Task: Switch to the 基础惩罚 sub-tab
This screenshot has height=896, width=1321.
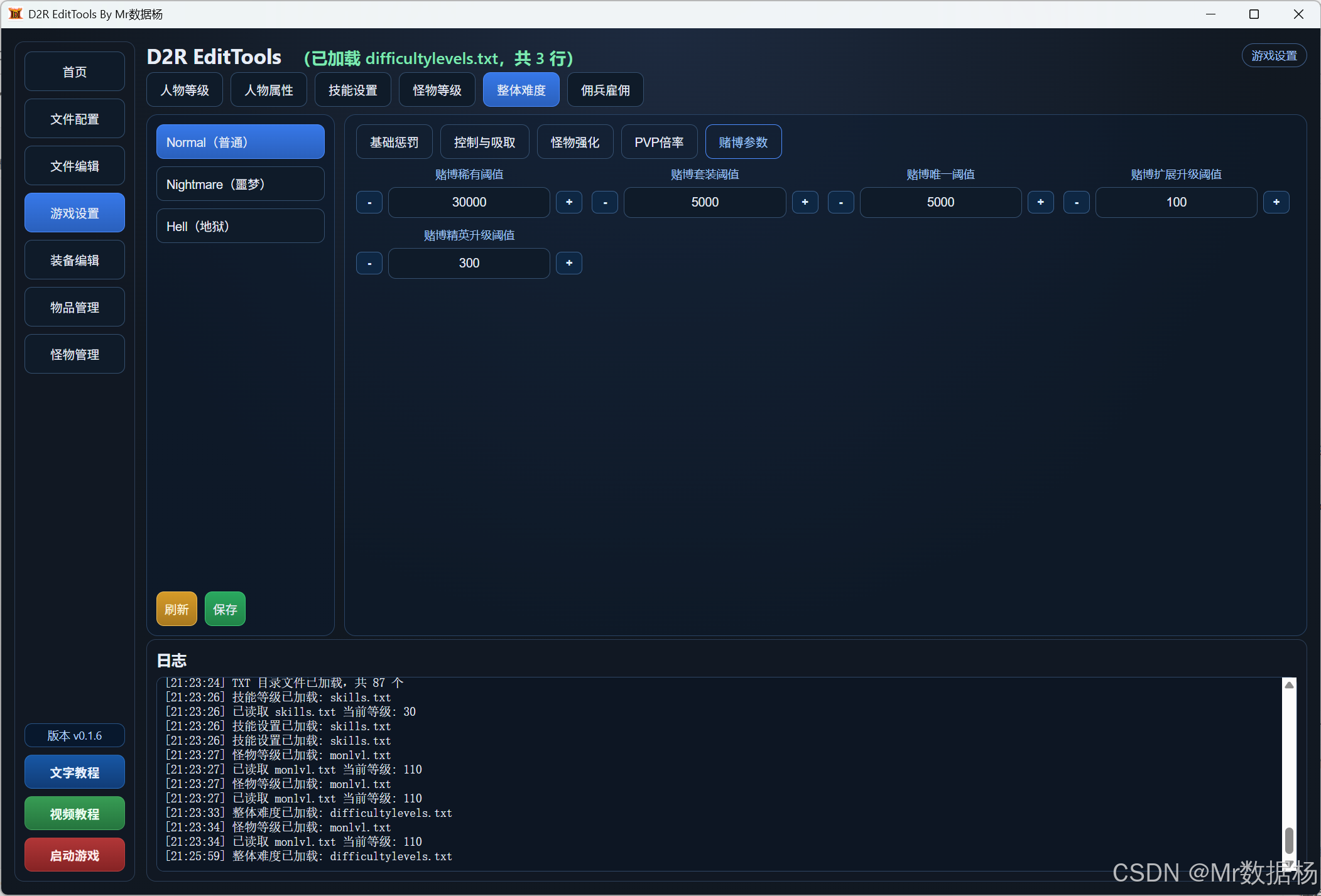Action: coord(394,142)
